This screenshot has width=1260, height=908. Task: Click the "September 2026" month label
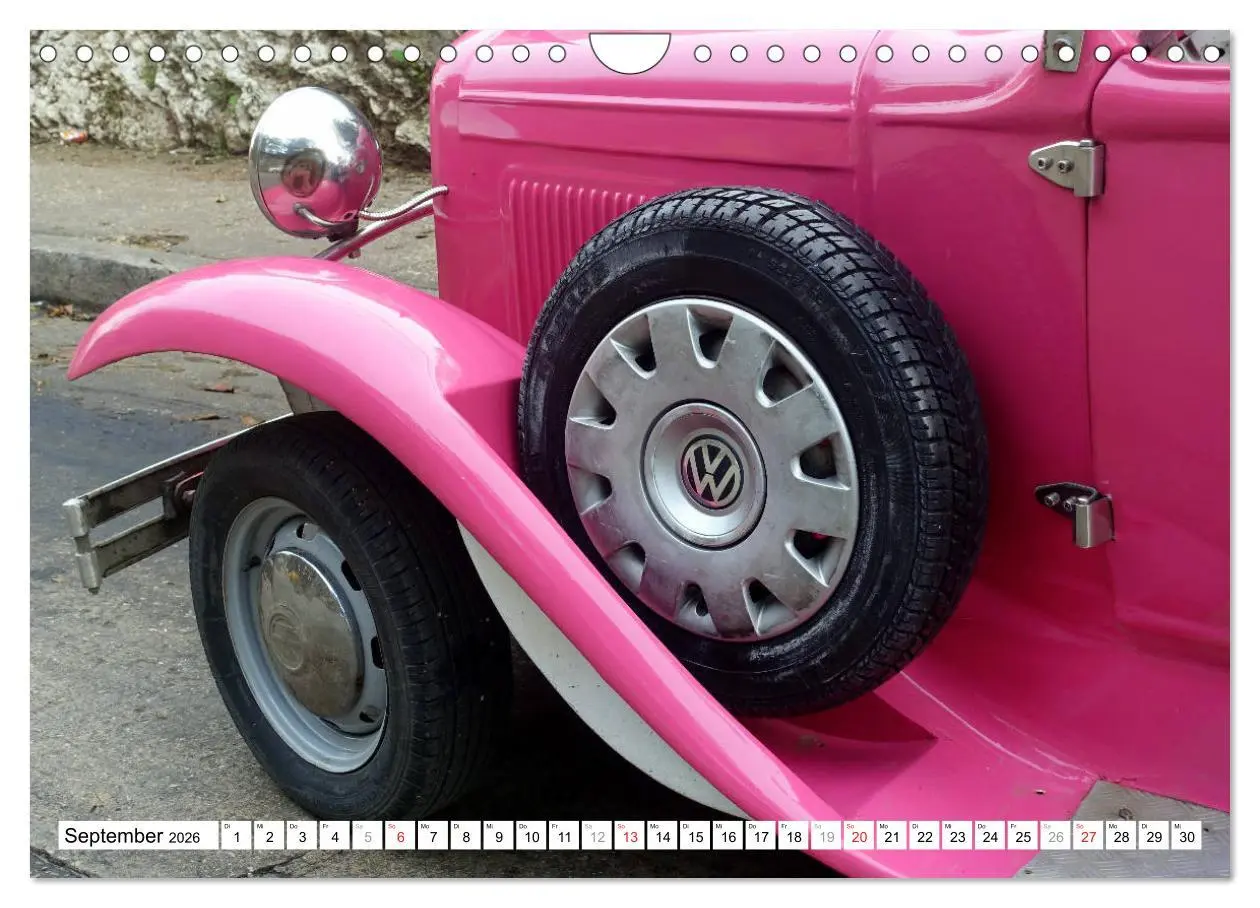coord(132,836)
